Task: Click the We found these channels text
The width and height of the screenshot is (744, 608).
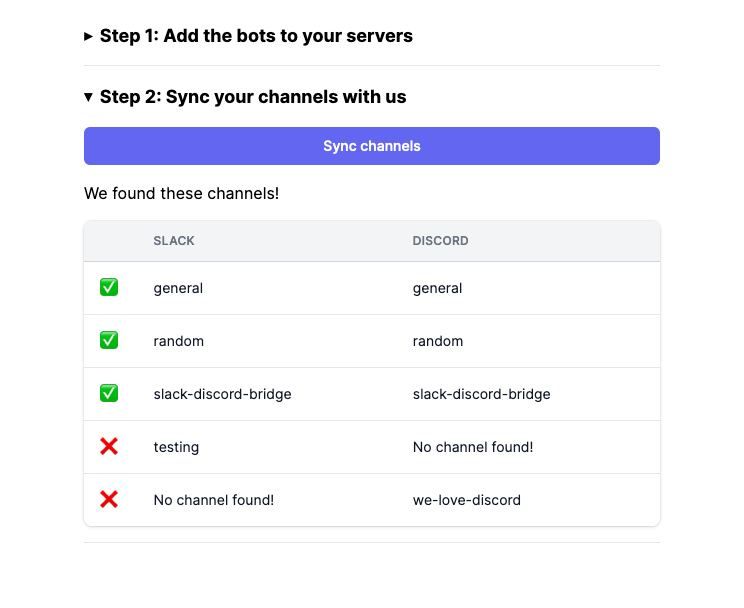Action: tap(181, 193)
